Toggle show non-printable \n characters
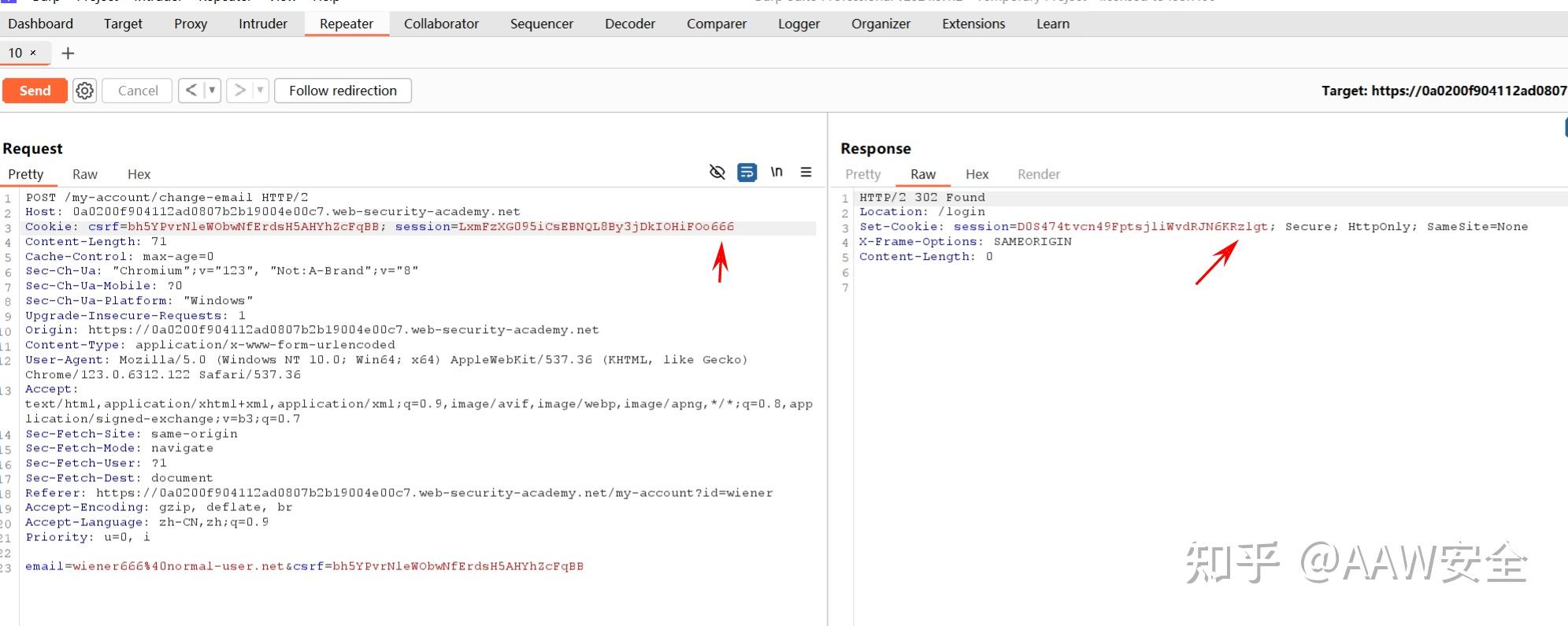 click(x=777, y=172)
